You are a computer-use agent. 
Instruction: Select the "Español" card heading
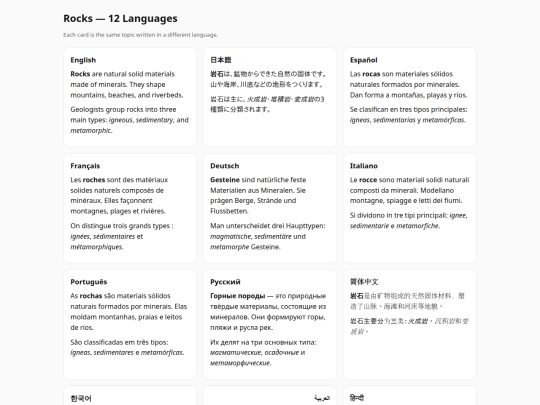364,60
